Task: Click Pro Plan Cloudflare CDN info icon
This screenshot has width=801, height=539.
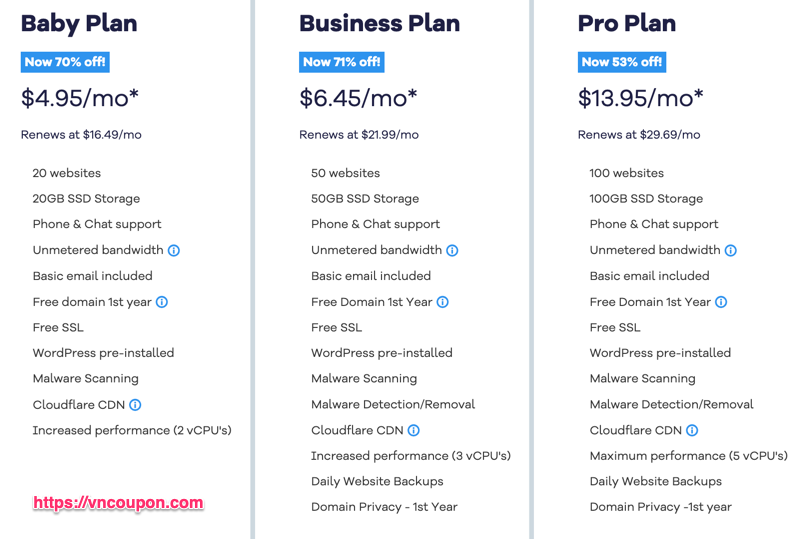Action: tap(692, 430)
